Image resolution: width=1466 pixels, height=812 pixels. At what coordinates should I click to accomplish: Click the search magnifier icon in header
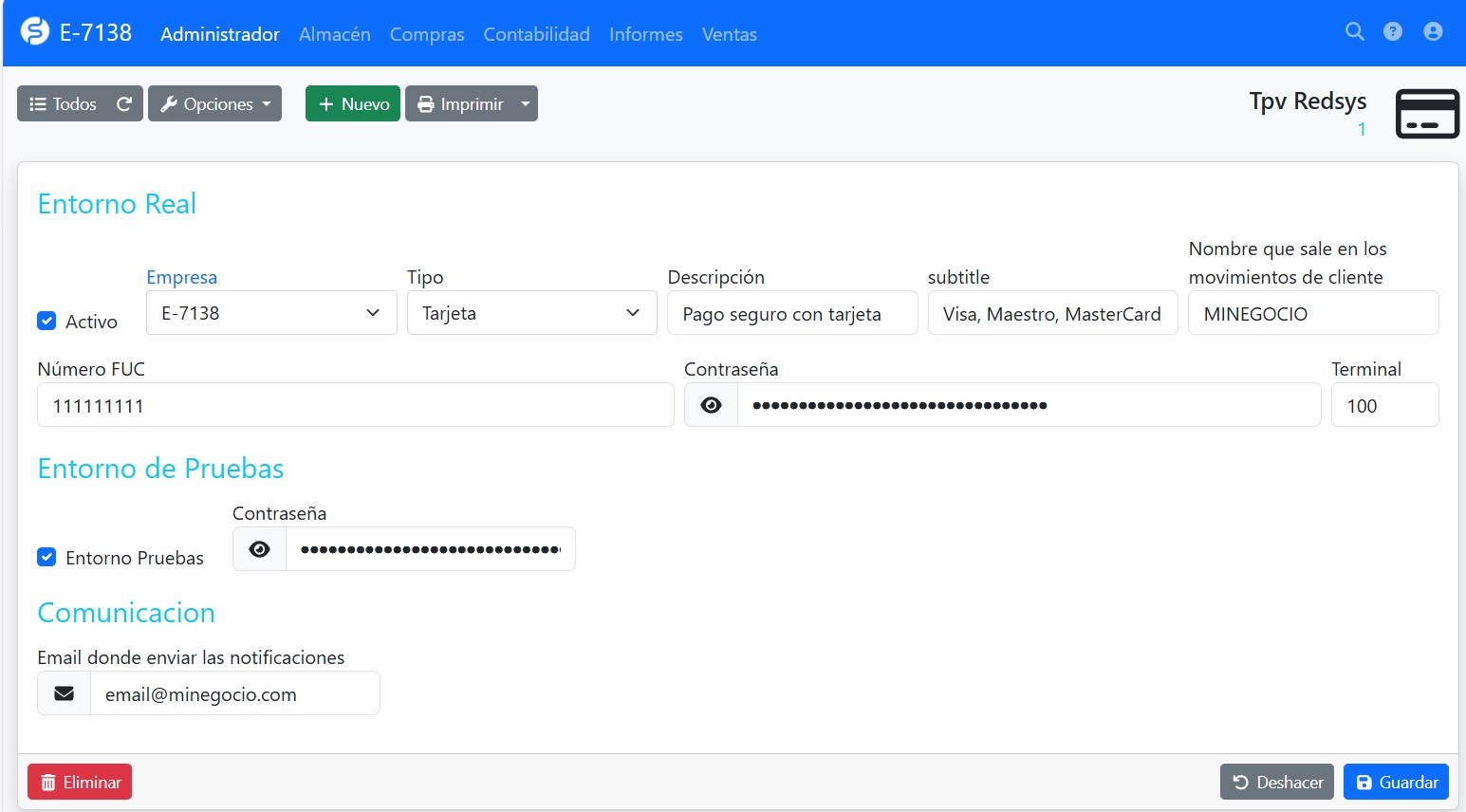[x=1354, y=32]
